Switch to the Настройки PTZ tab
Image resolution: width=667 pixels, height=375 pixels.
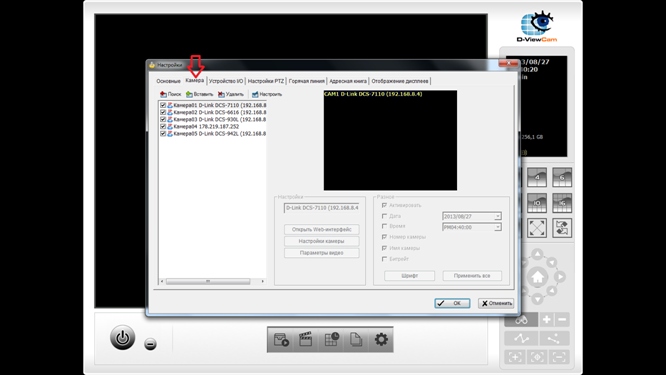265,81
